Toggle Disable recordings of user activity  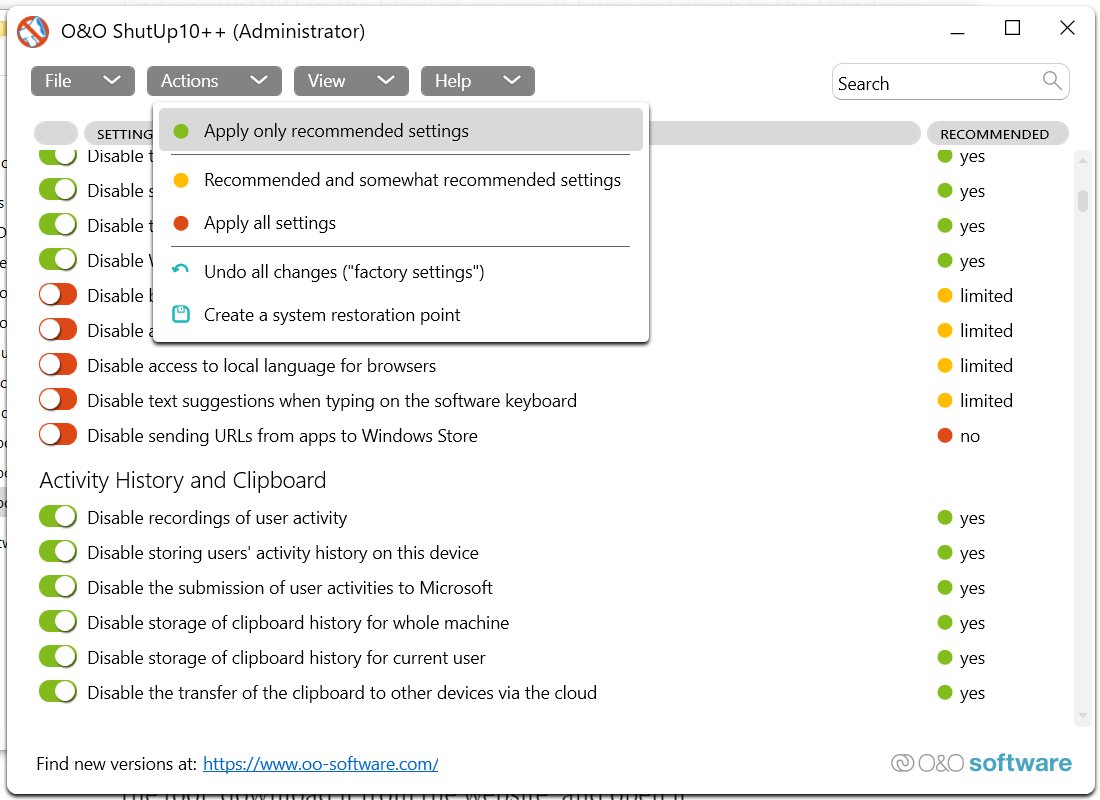coord(58,517)
